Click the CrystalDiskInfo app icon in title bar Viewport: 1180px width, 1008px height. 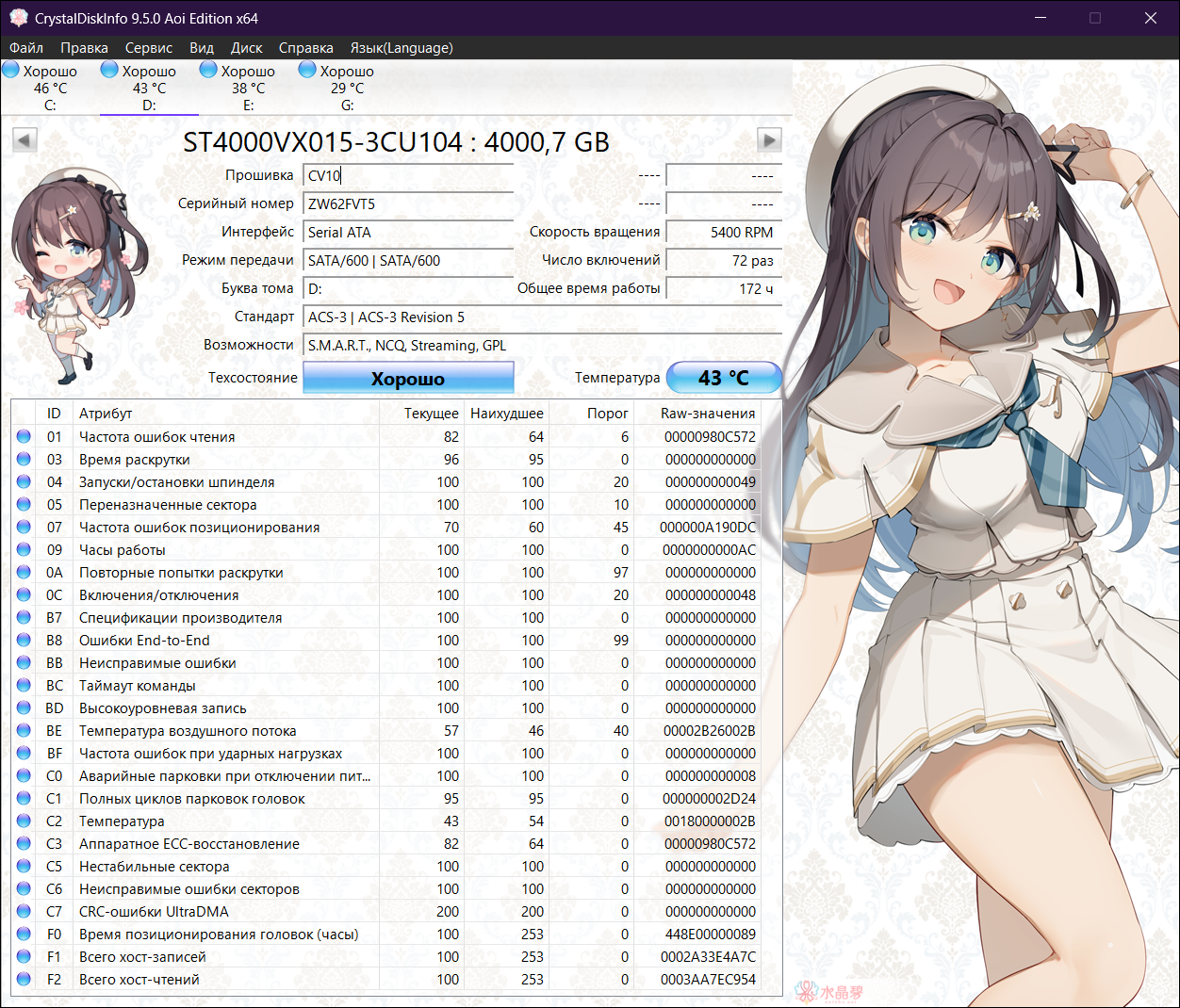tap(18, 18)
